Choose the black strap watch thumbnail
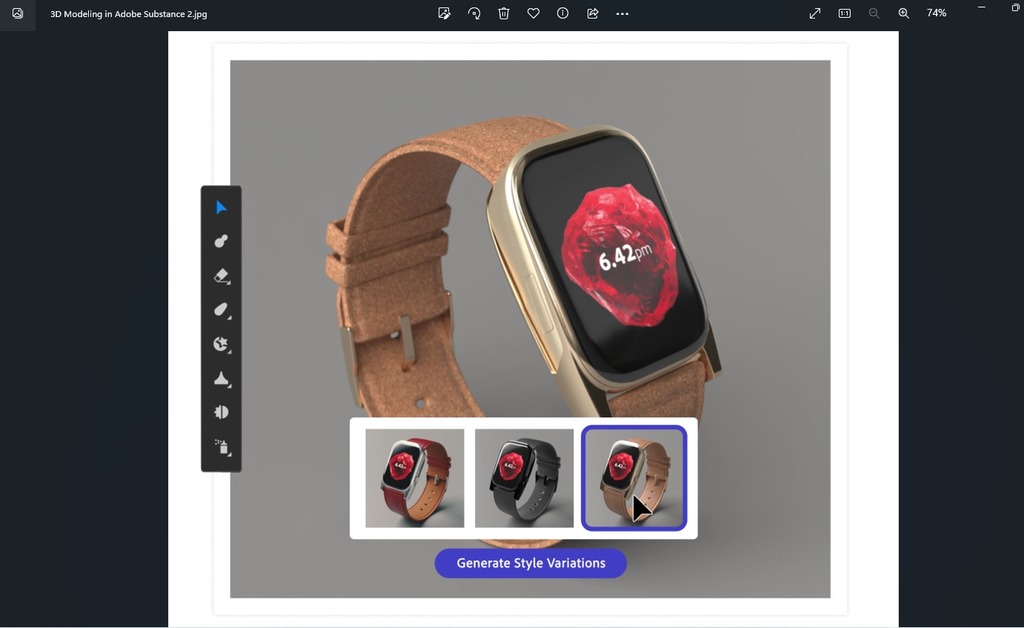This screenshot has width=1024, height=628. [524, 478]
